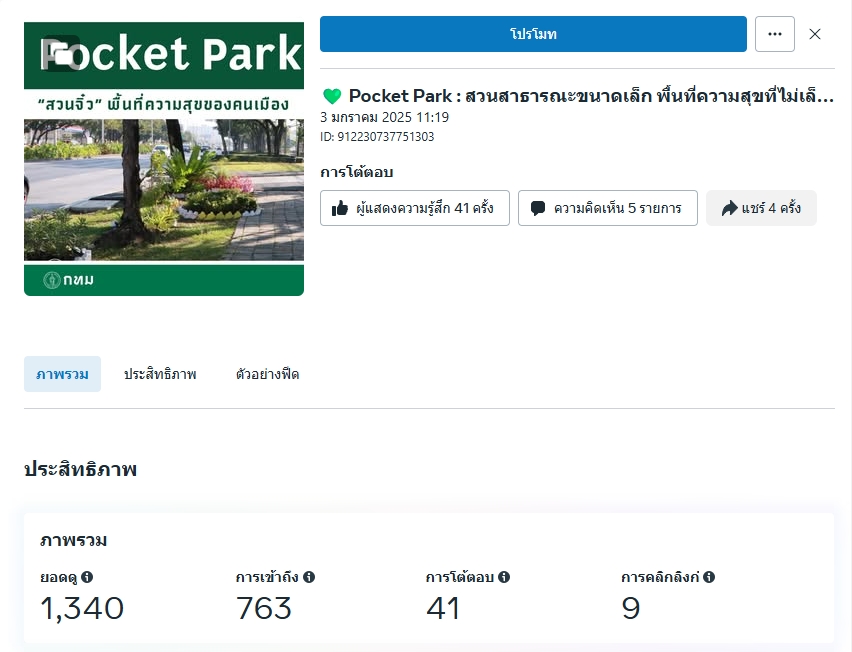Viewport: 852px width, 652px height.
Task: Click the green heart icon in the post title
Action: [332, 96]
